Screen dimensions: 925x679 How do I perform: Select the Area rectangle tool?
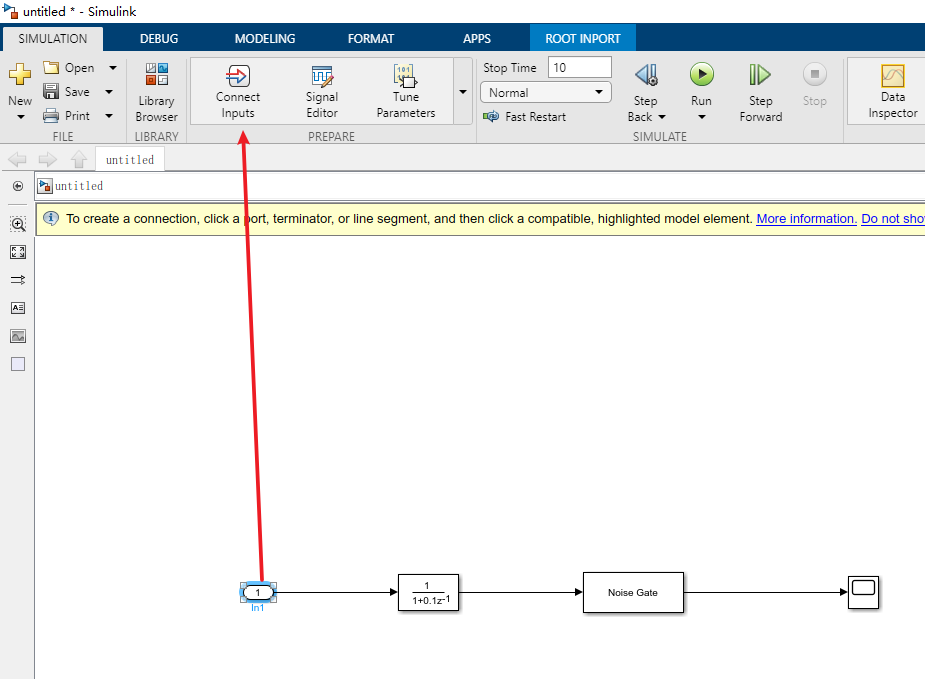(18, 364)
